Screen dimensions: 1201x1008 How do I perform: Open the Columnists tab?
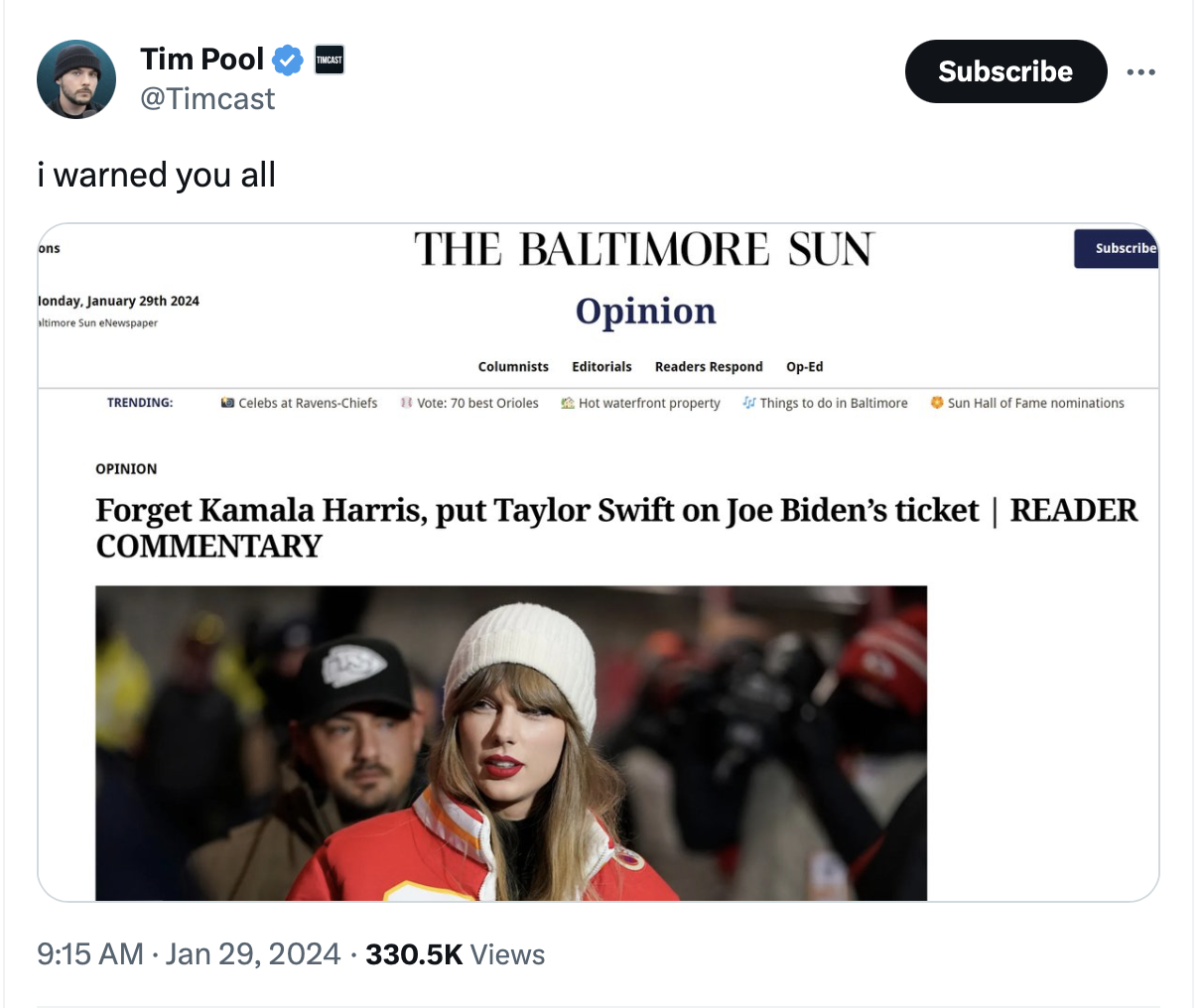tap(513, 366)
